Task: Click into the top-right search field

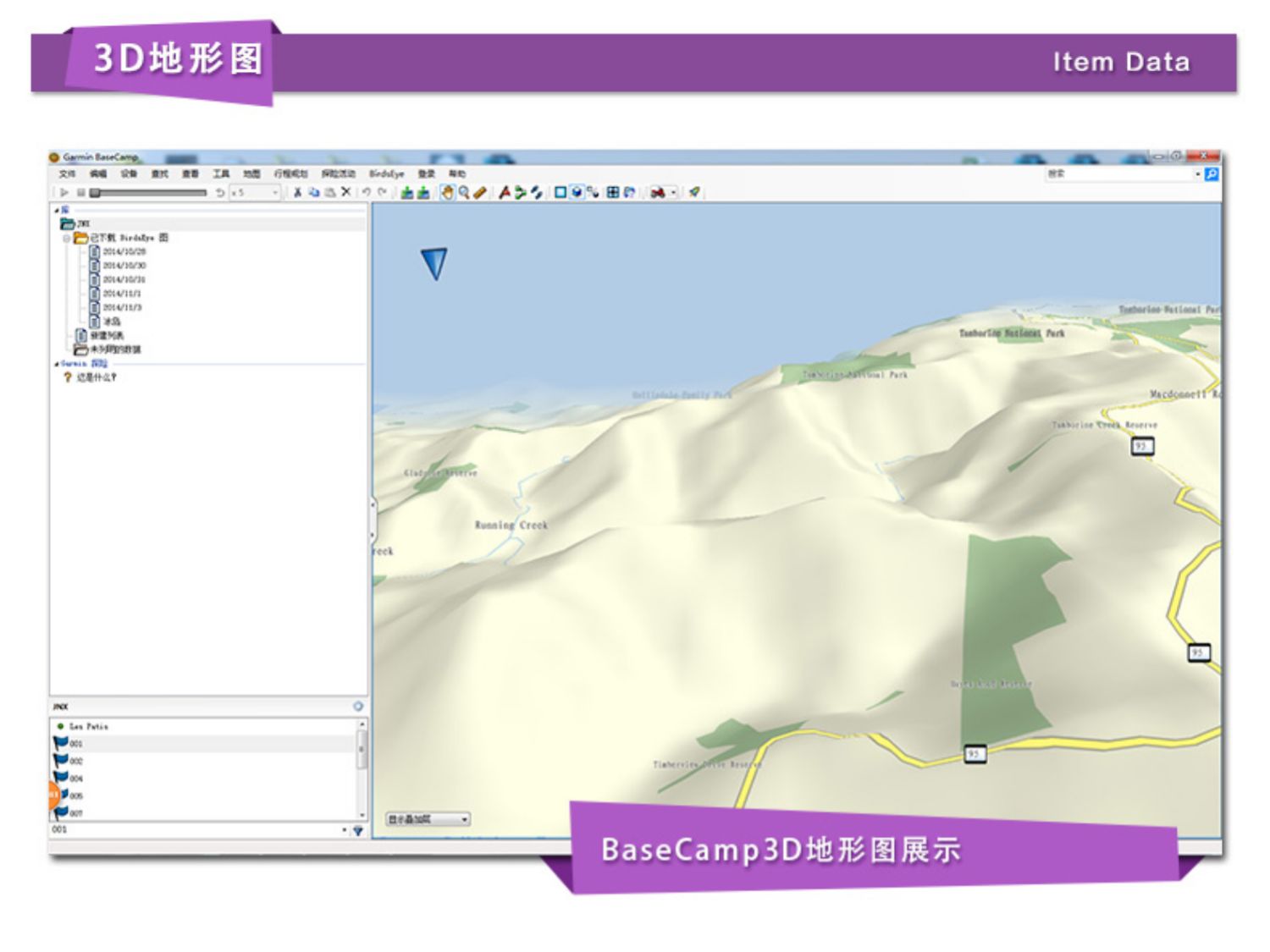Action: [x=1119, y=174]
